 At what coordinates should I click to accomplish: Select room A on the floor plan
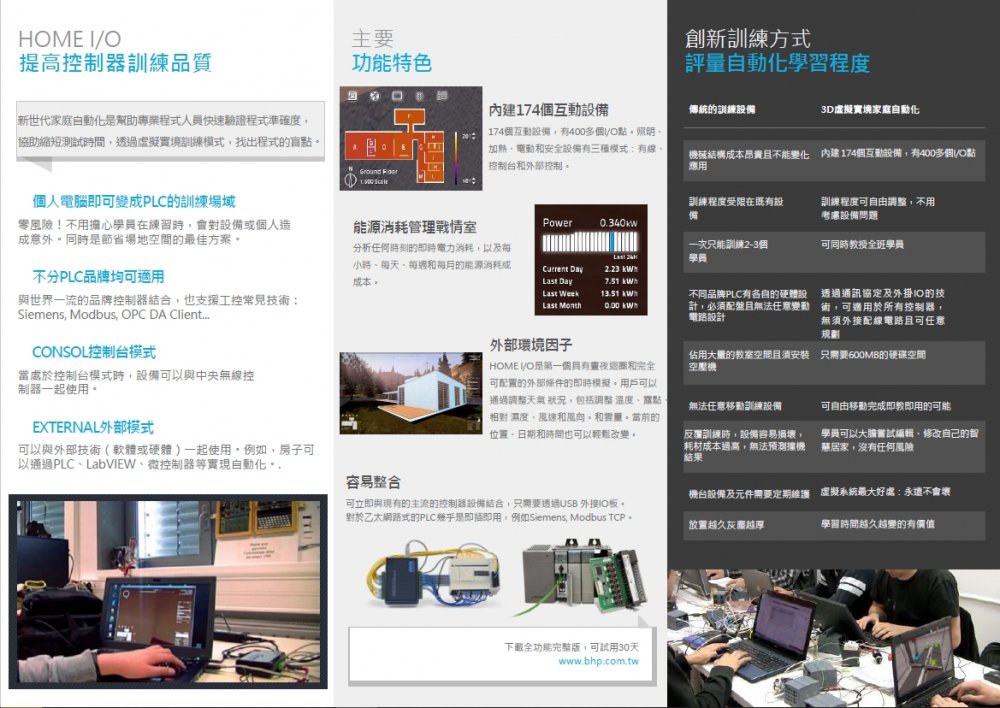click(x=354, y=146)
